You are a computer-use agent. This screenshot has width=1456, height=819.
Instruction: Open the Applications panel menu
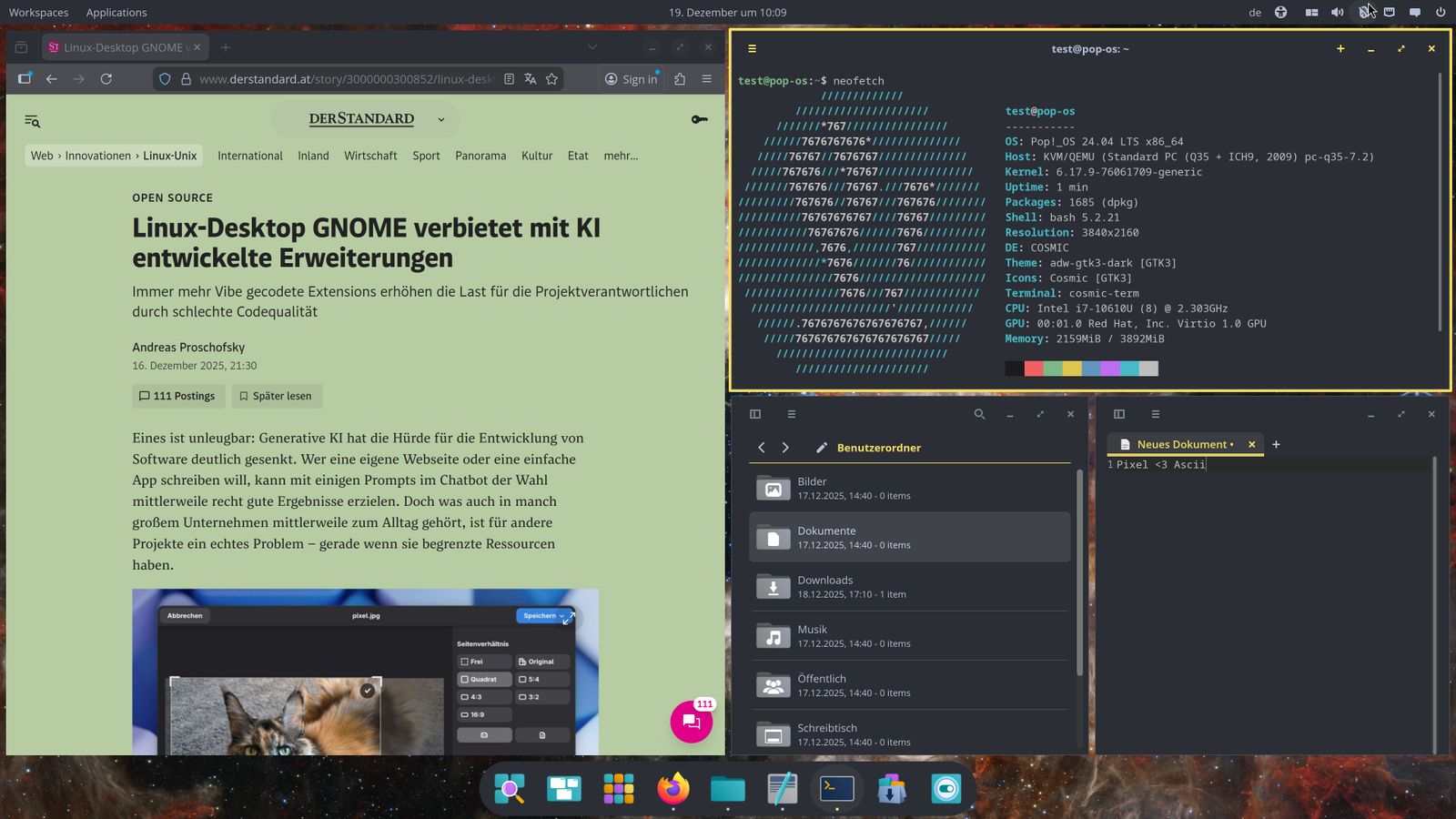coord(116,13)
